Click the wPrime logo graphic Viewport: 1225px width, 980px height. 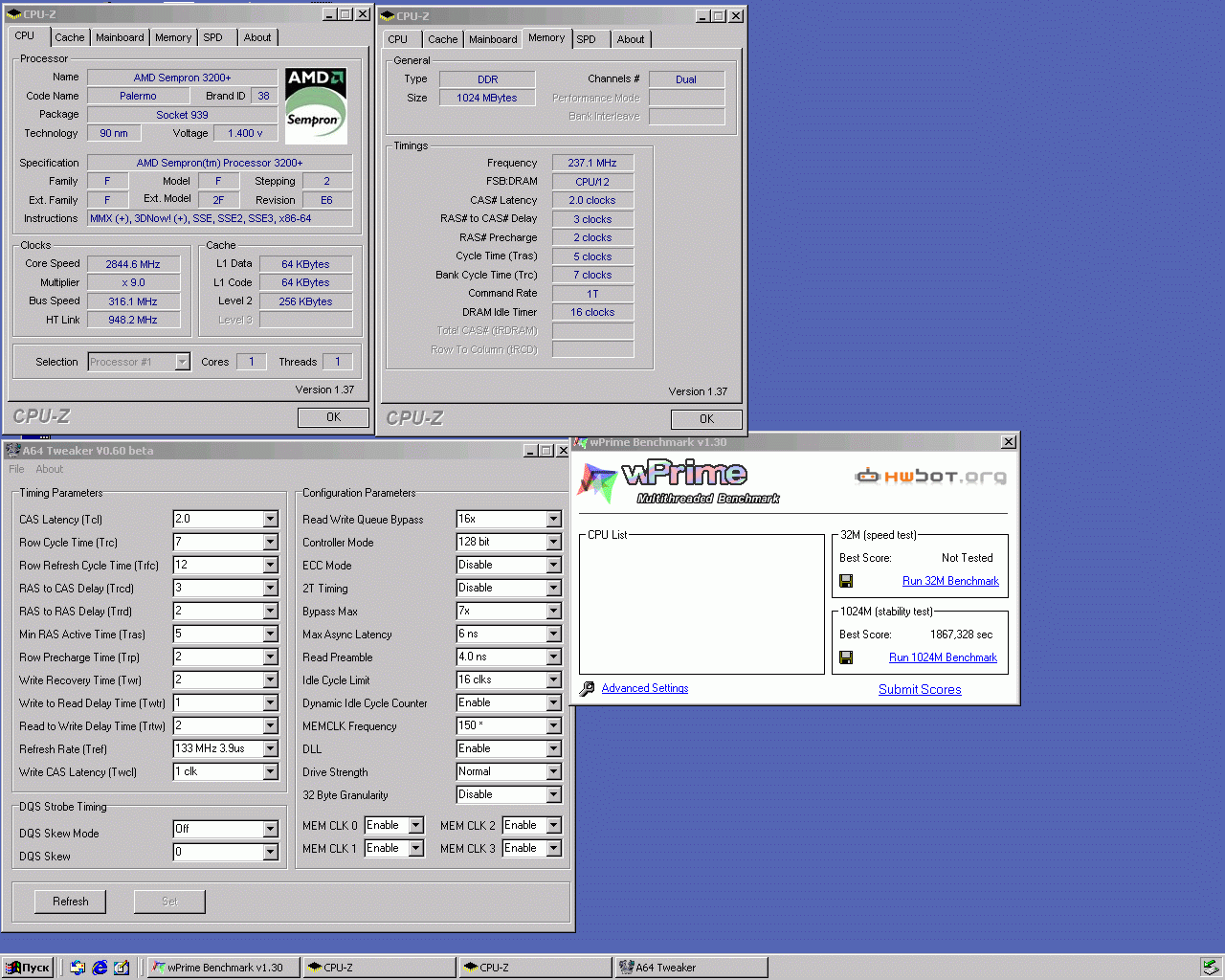pos(679,481)
